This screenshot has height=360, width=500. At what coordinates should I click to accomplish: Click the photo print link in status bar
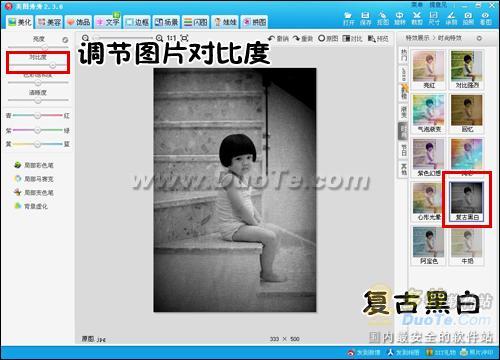[476, 352]
